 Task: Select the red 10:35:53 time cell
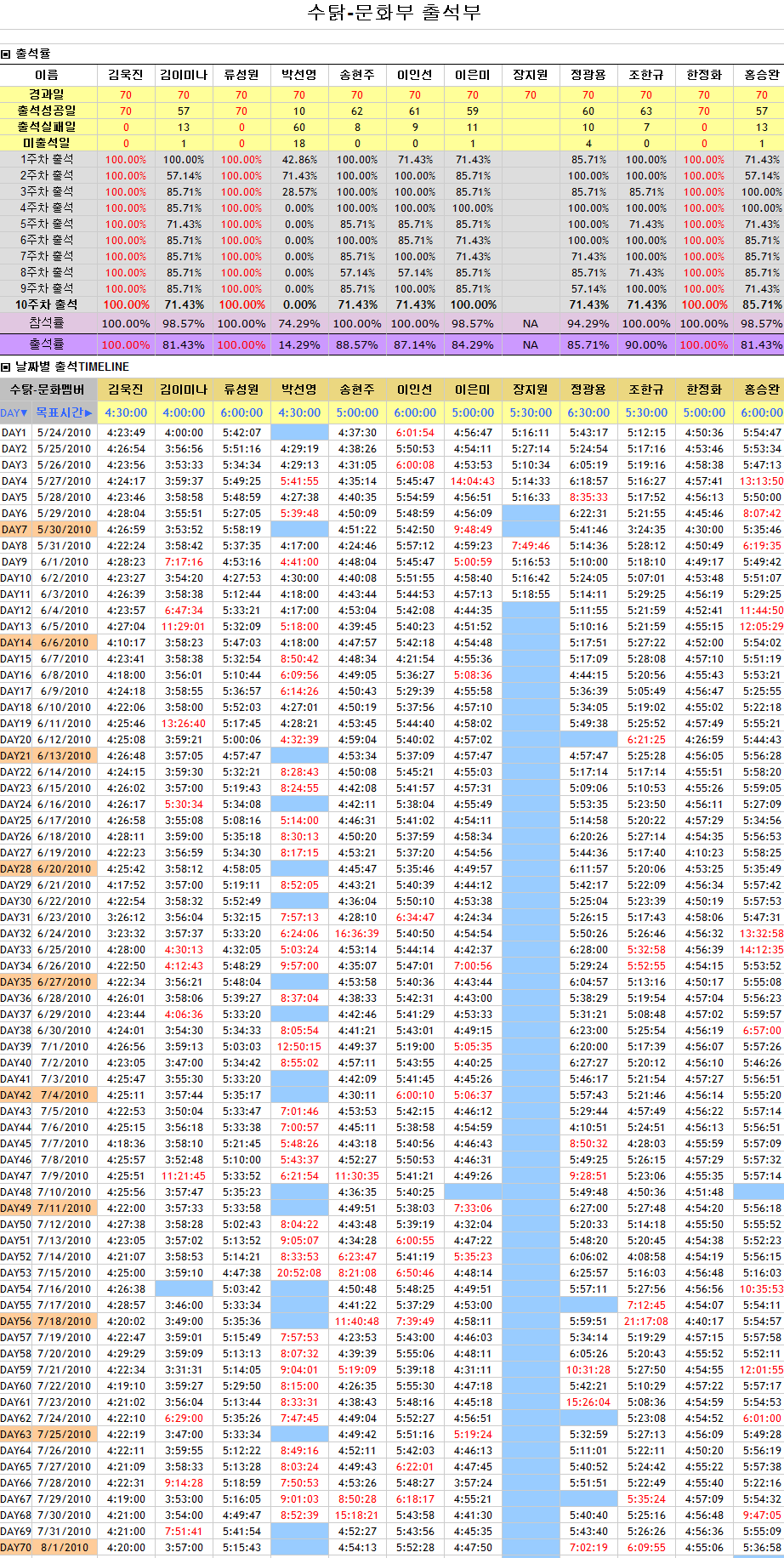[x=762, y=1288]
